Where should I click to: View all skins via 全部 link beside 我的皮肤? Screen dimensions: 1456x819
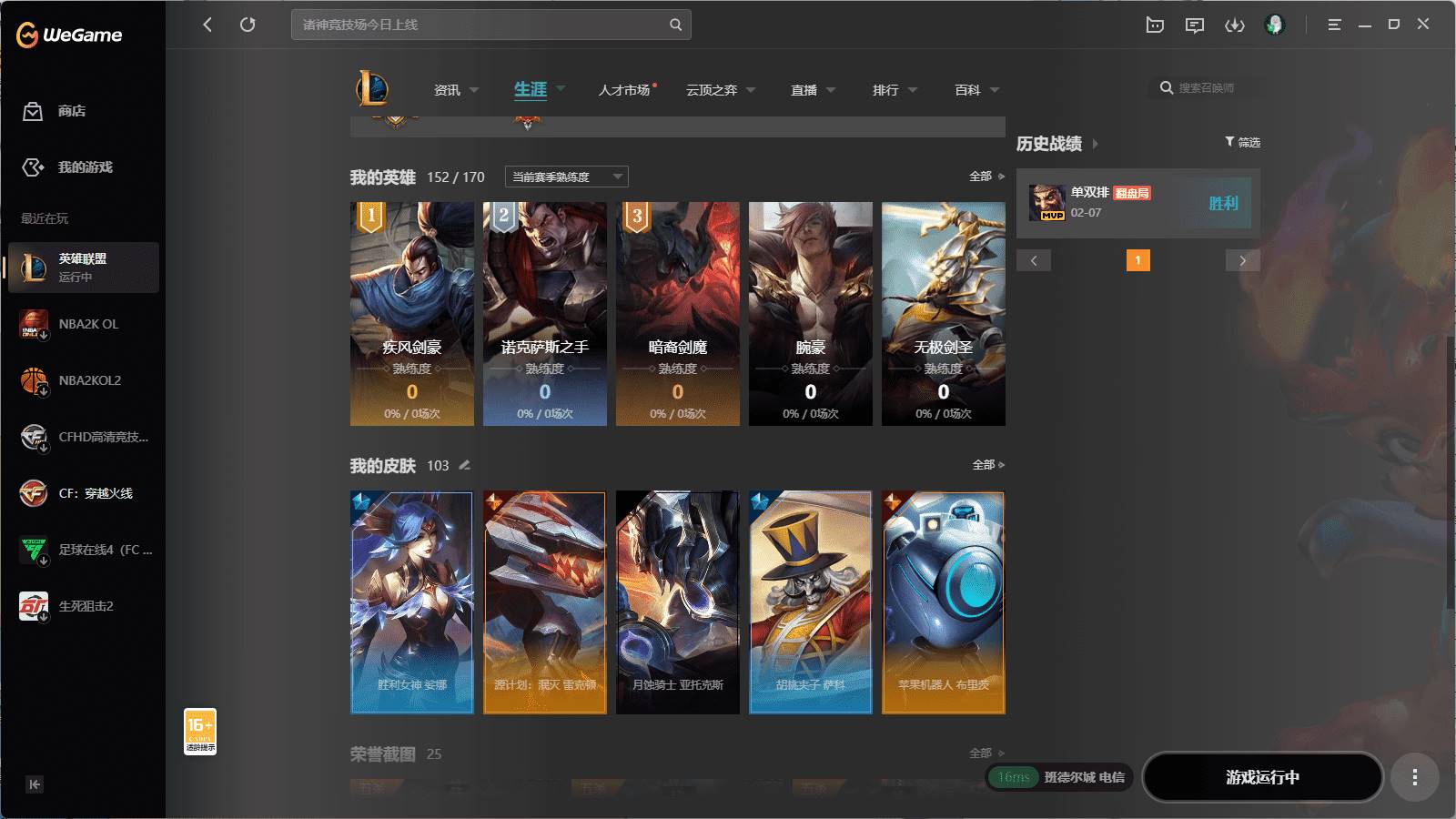[x=988, y=465]
